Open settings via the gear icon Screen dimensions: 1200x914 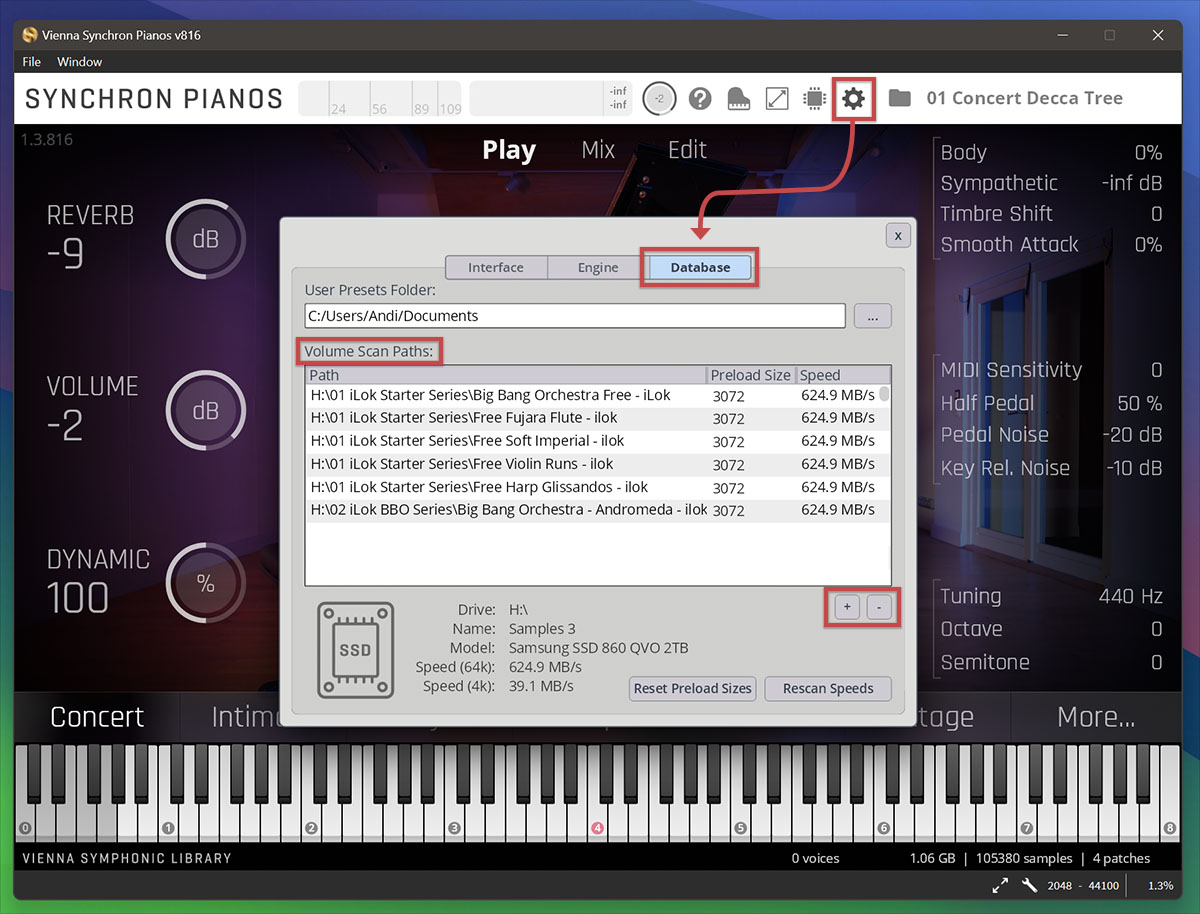tap(853, 98)
